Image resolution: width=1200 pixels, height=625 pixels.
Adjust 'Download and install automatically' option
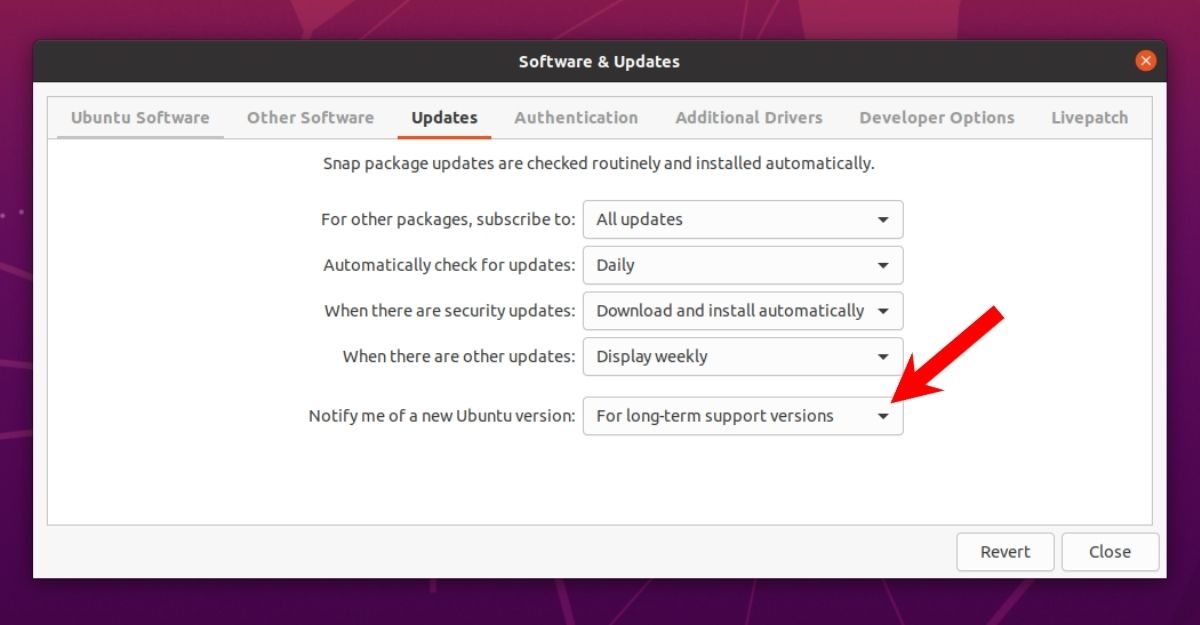(x=743, y=311)
